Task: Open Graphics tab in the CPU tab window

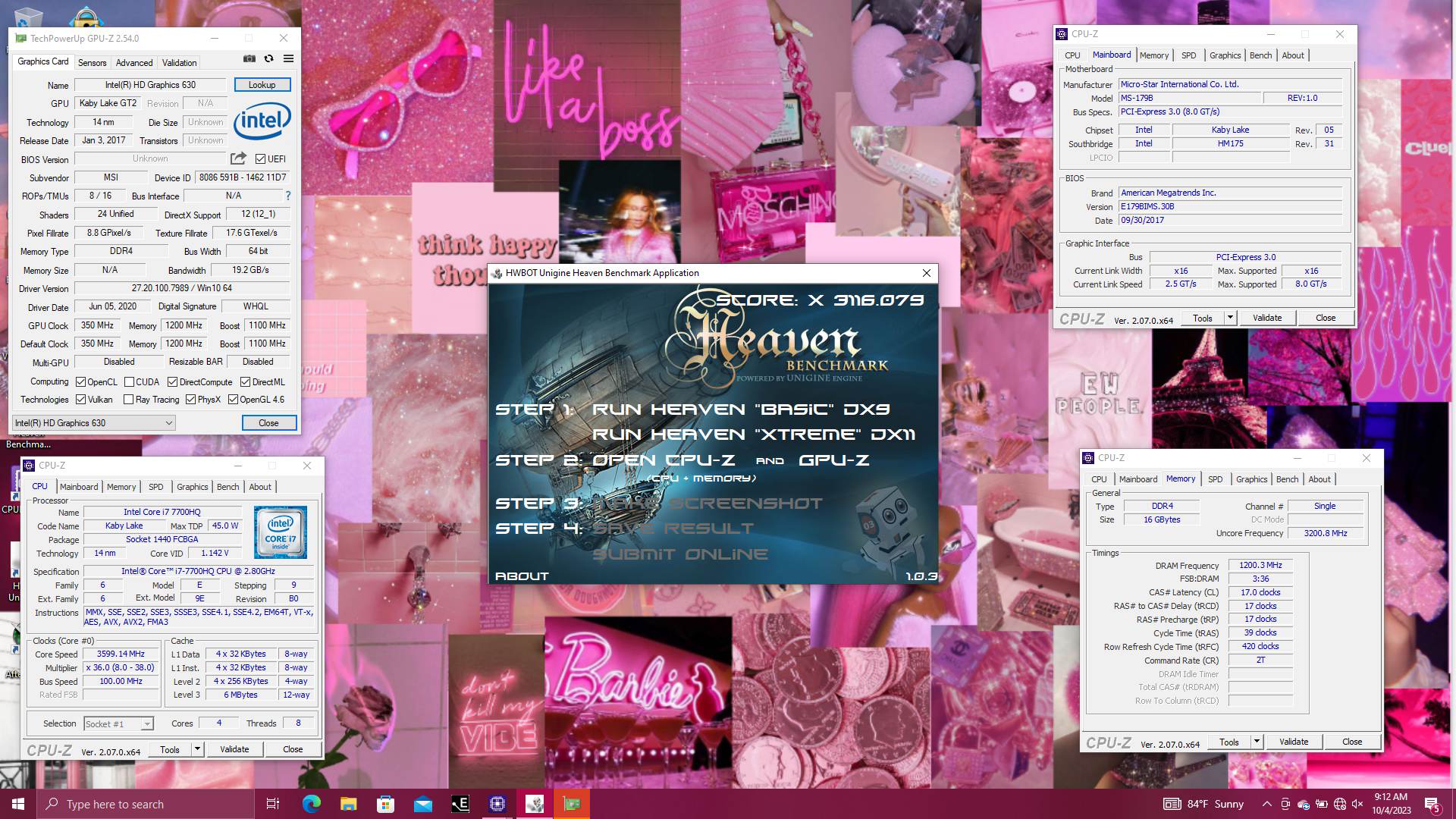Action: click(192, 487)
